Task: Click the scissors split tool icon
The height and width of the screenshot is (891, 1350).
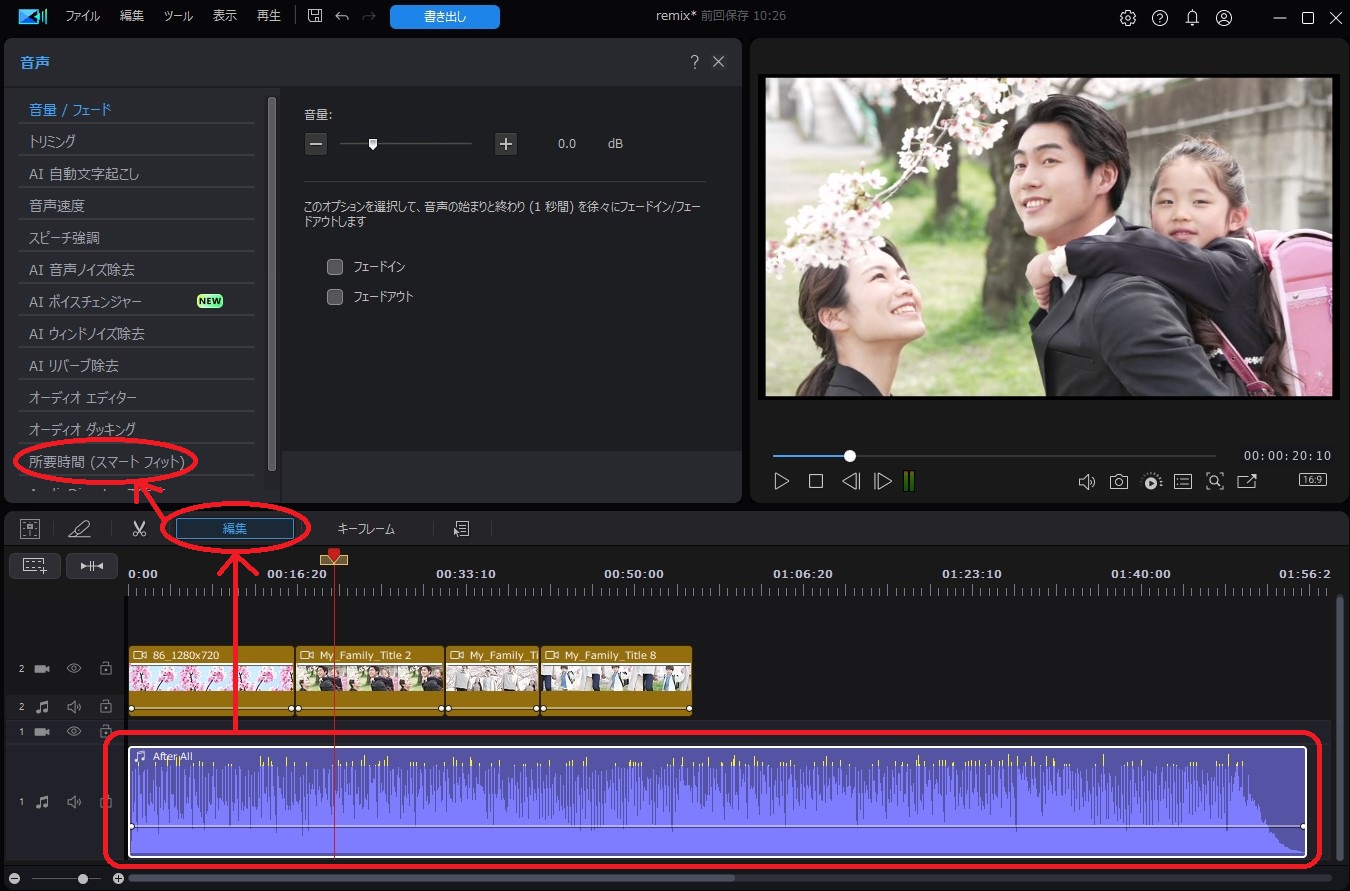Action: pyautogui.click(x=139, y=529)
